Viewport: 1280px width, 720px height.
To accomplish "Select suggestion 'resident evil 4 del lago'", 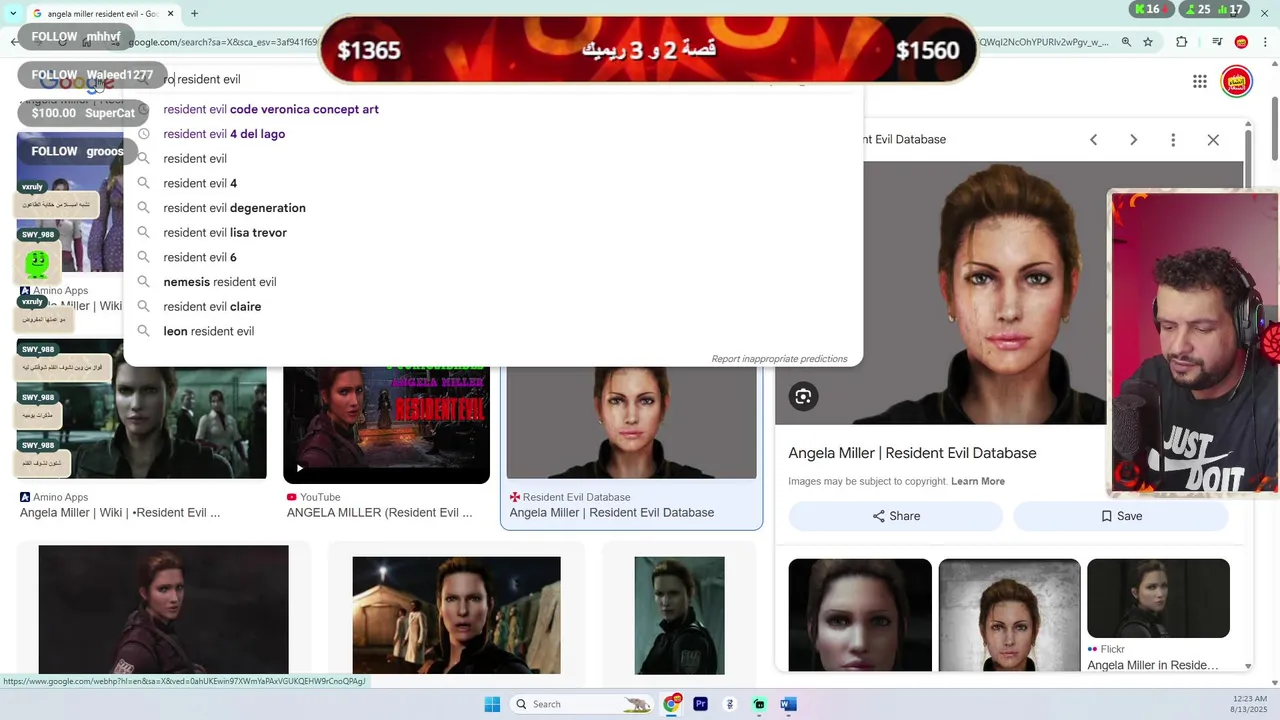I will (x=224, y=134).
